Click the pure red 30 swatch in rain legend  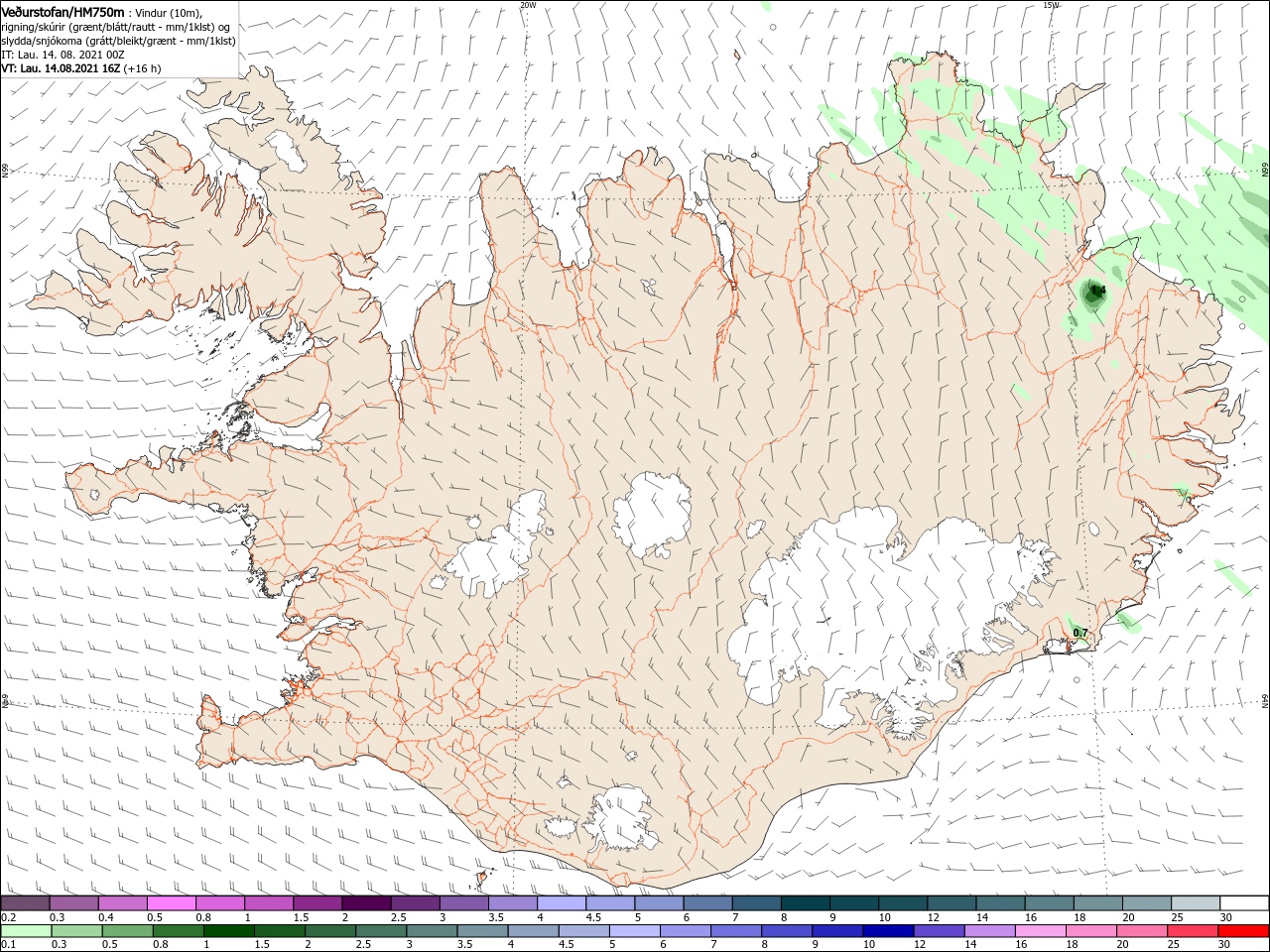tap(1244, 931)
